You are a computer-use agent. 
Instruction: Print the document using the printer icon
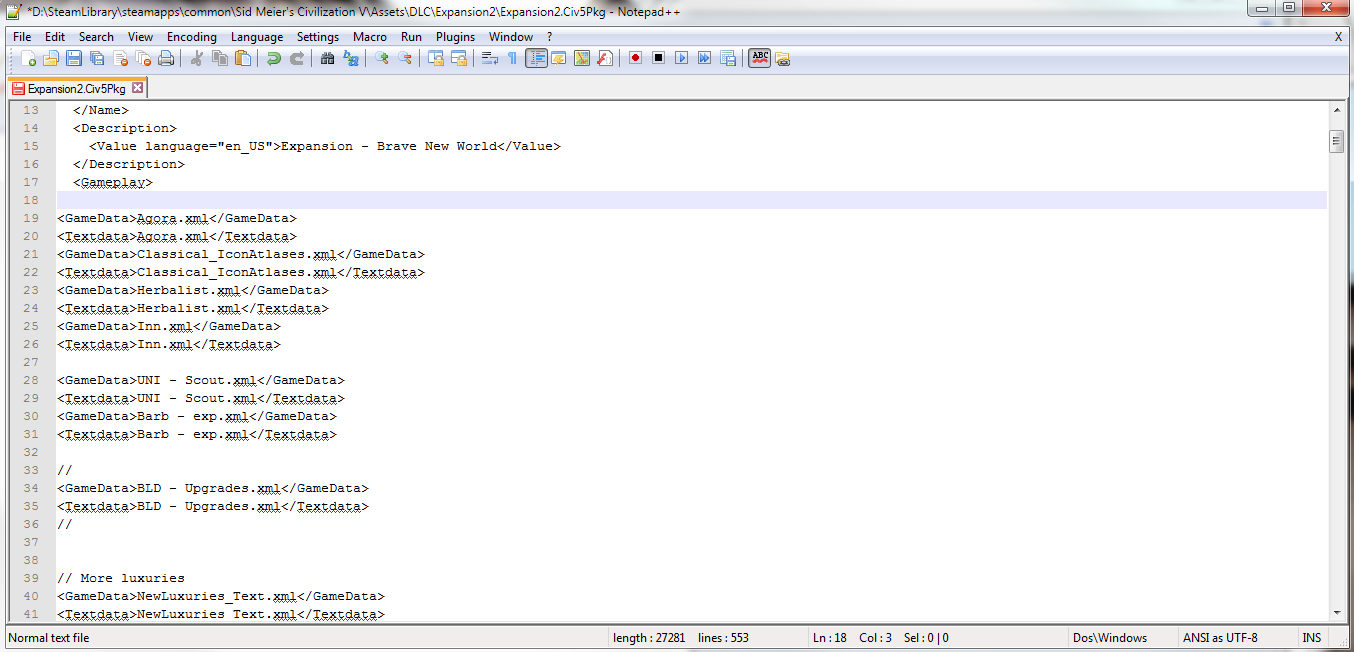tap(166, 58)
